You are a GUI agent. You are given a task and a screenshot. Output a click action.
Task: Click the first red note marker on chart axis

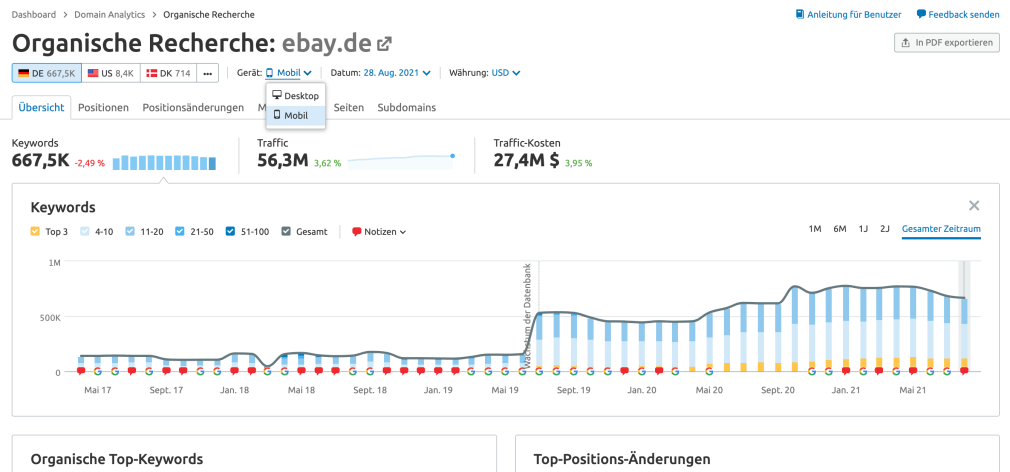[81, 371]
